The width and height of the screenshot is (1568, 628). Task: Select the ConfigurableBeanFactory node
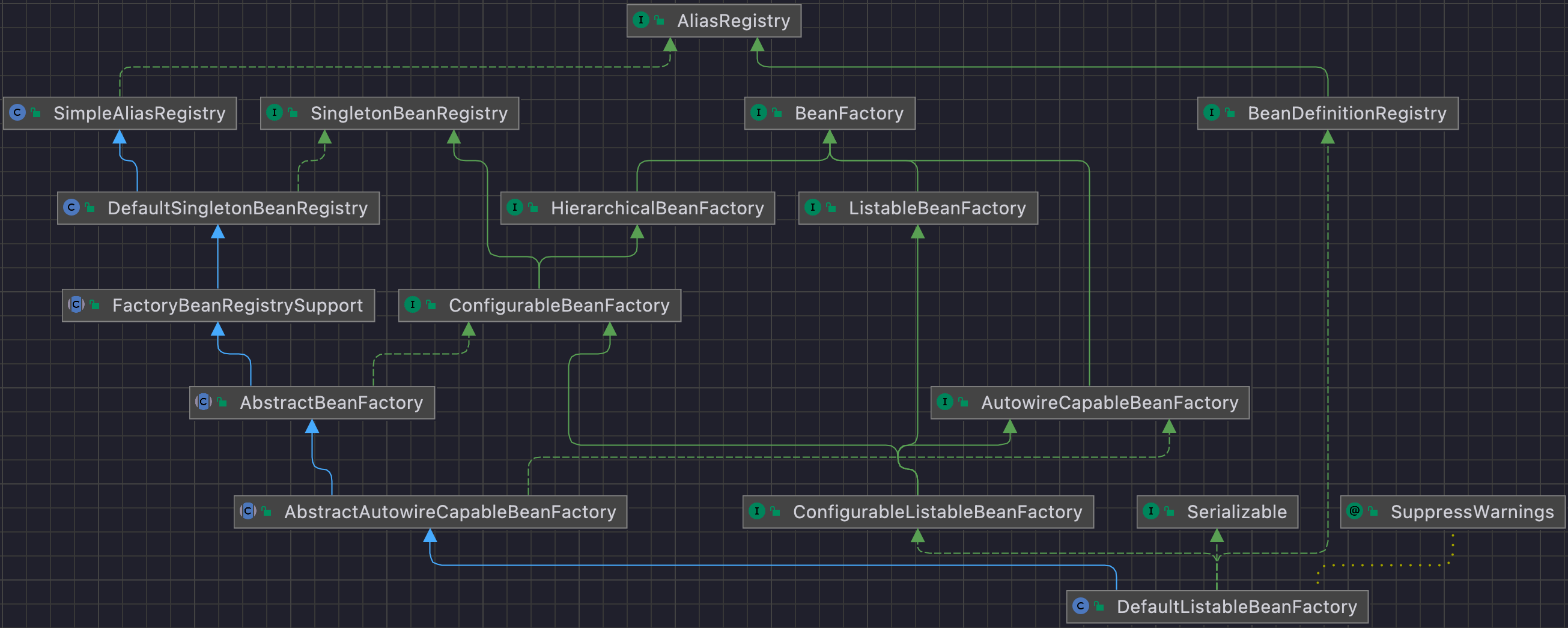tap(540, 306)
